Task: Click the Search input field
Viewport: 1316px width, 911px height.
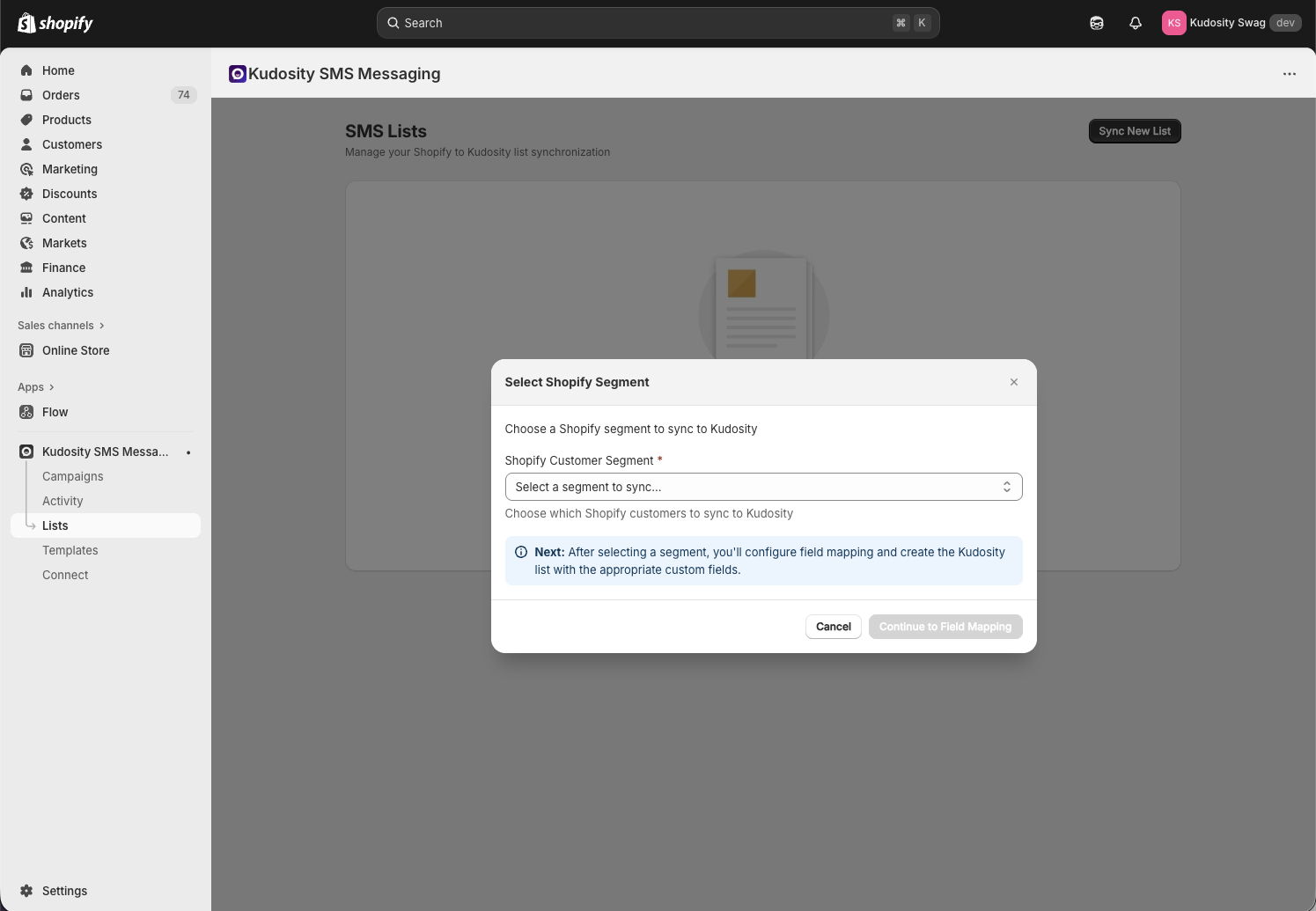Action: [658, 23]
